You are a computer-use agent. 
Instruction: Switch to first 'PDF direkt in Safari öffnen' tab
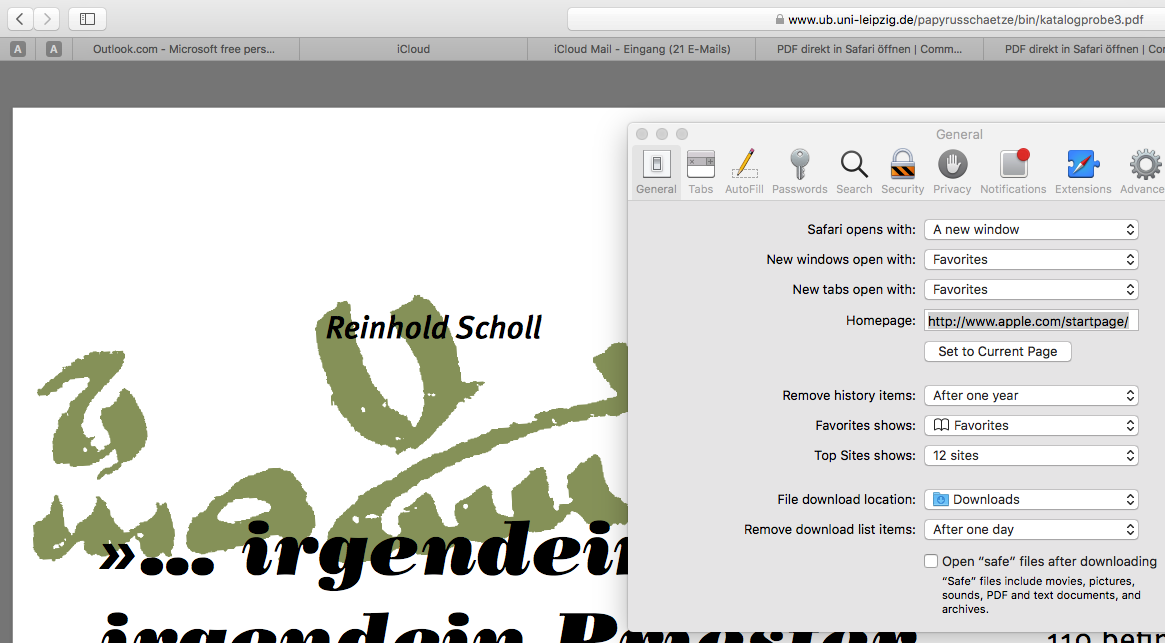pyautogui.click(x=869, y=49)
